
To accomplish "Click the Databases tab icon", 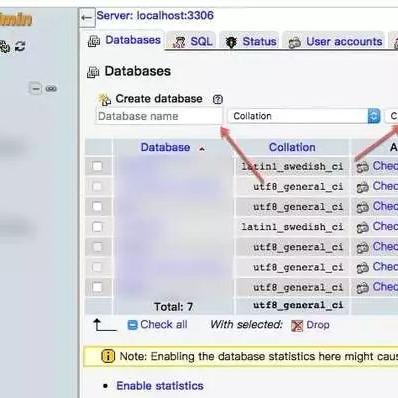I will 94,42.
